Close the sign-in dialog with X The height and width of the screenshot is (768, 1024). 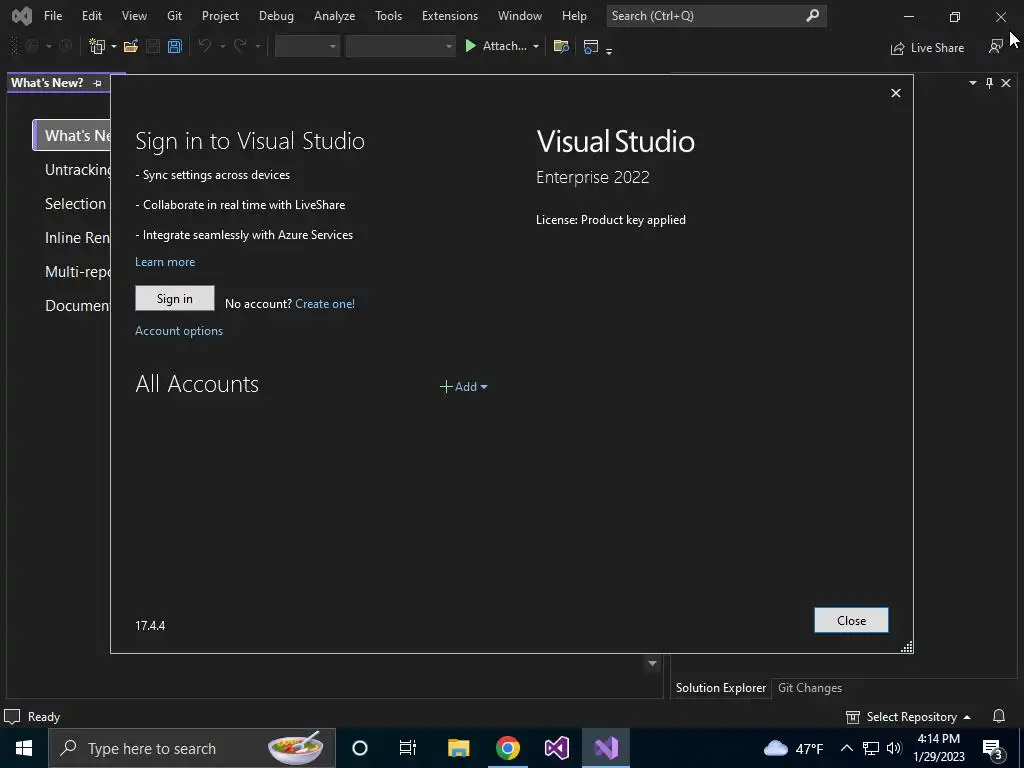pos(896,93)
